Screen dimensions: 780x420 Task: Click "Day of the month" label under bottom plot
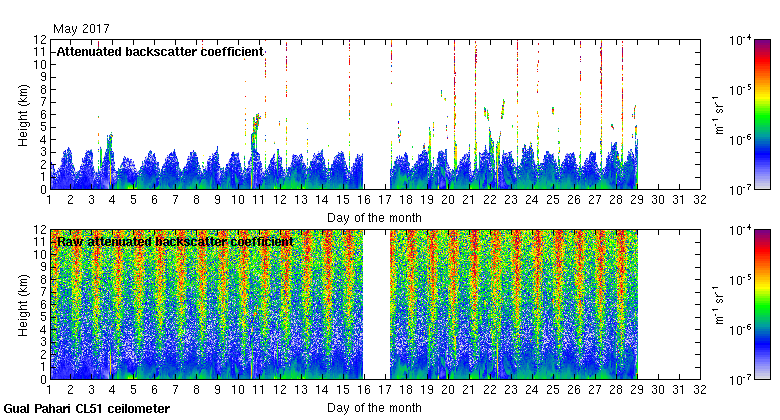[374, 407]
